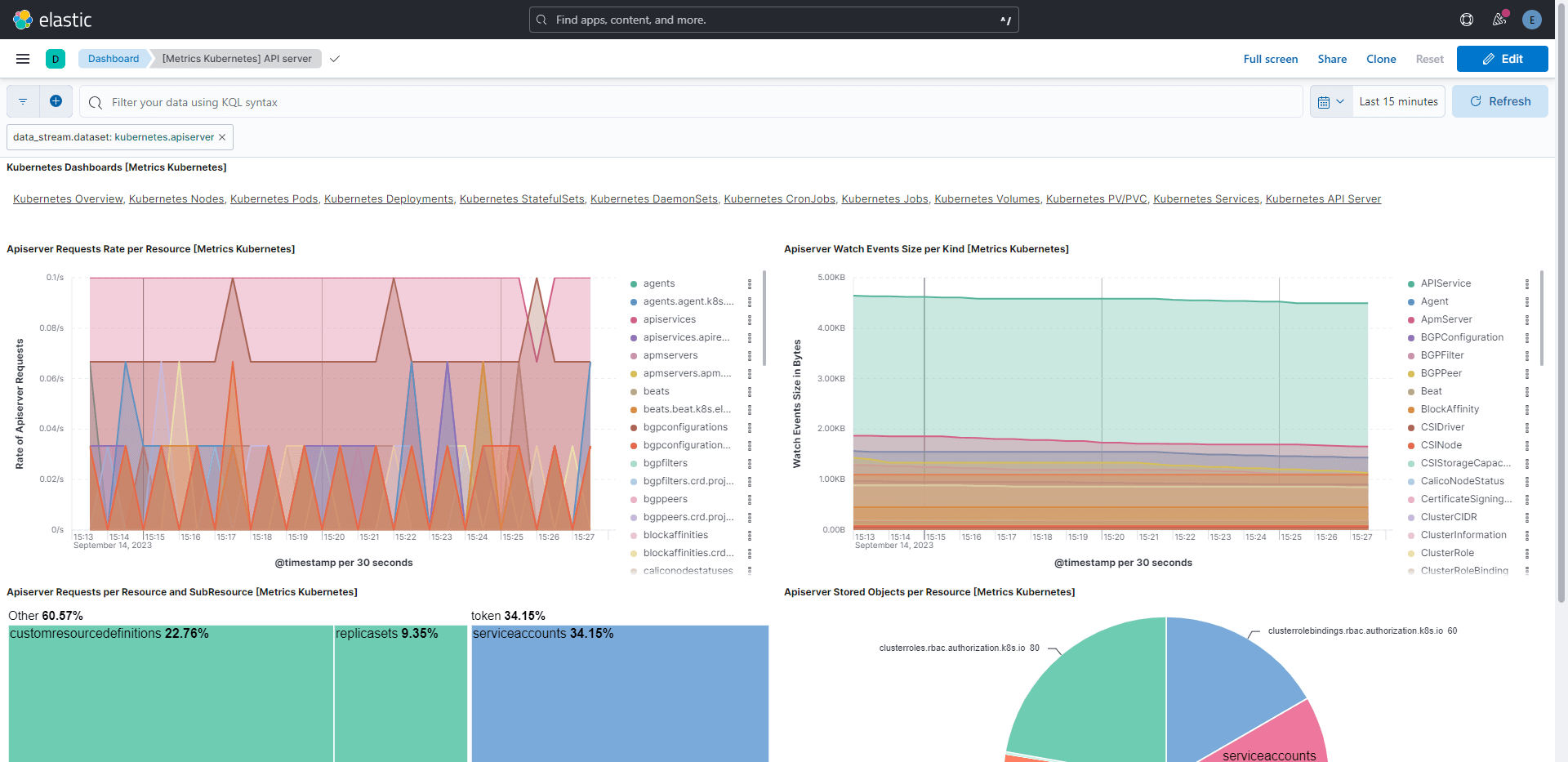The width and height of the screenshot is (1568, 762).
Task: Open the Kubernetes Services link
Action: tap(1206, 199)
